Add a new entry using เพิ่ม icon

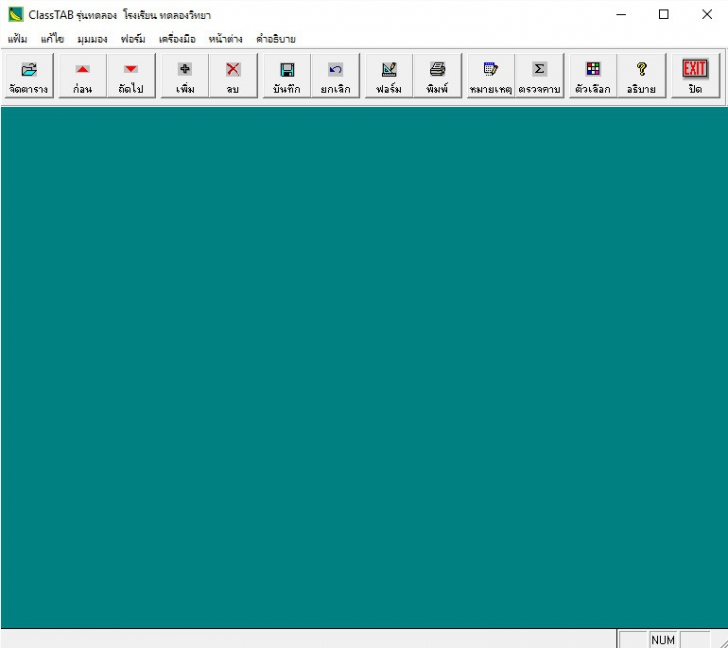click(184, 76)
